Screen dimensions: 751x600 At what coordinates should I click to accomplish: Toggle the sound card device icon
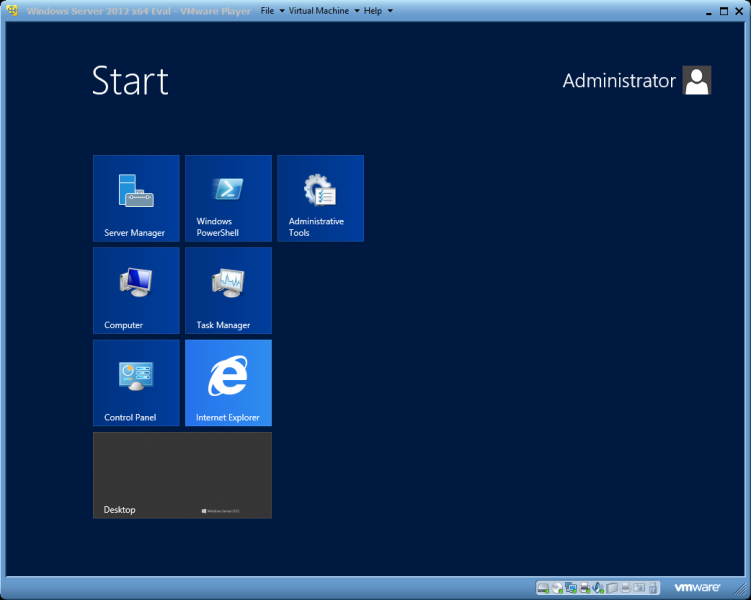(598, 588)
